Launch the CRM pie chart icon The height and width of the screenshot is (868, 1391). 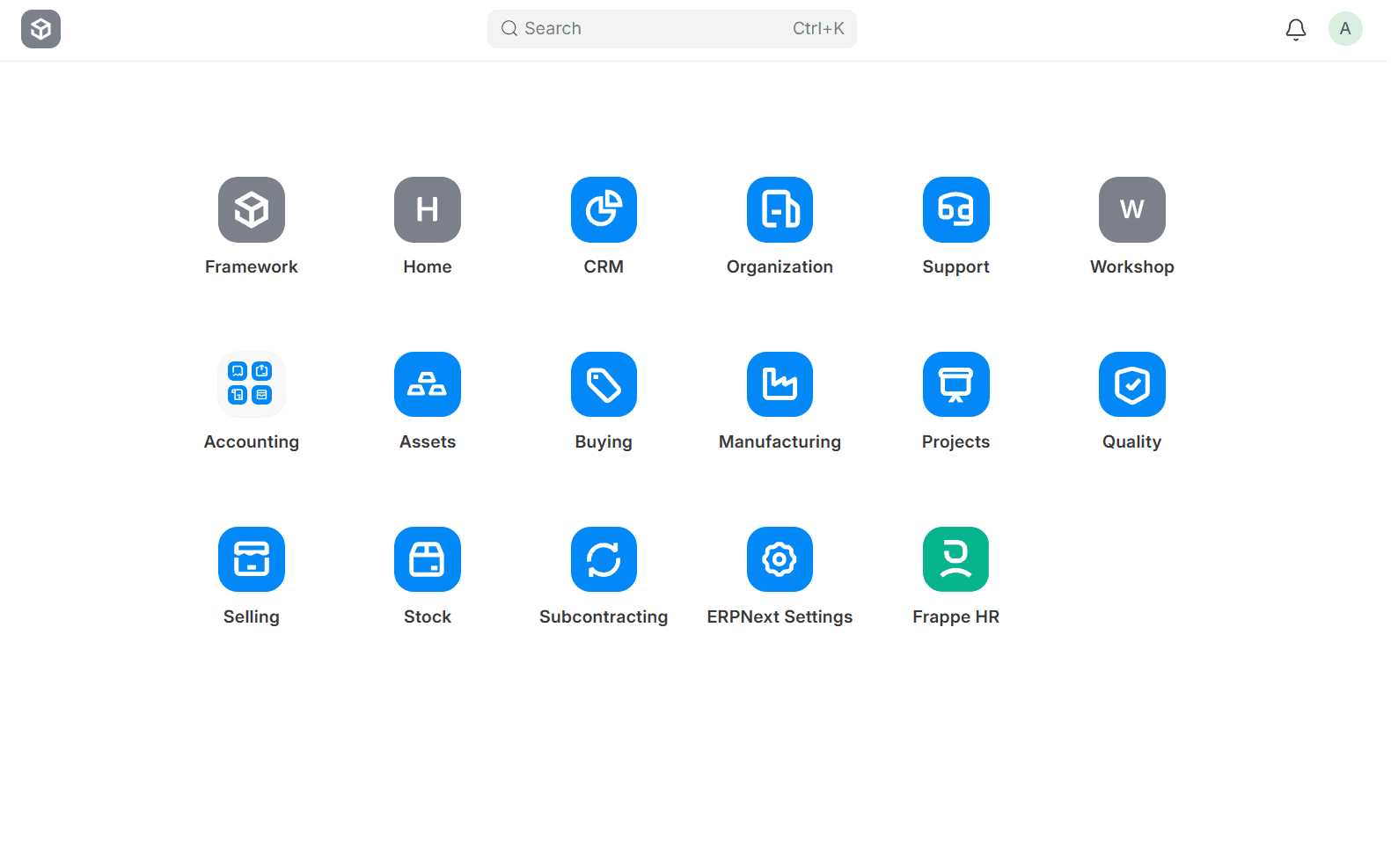click(x=604, y=209)
